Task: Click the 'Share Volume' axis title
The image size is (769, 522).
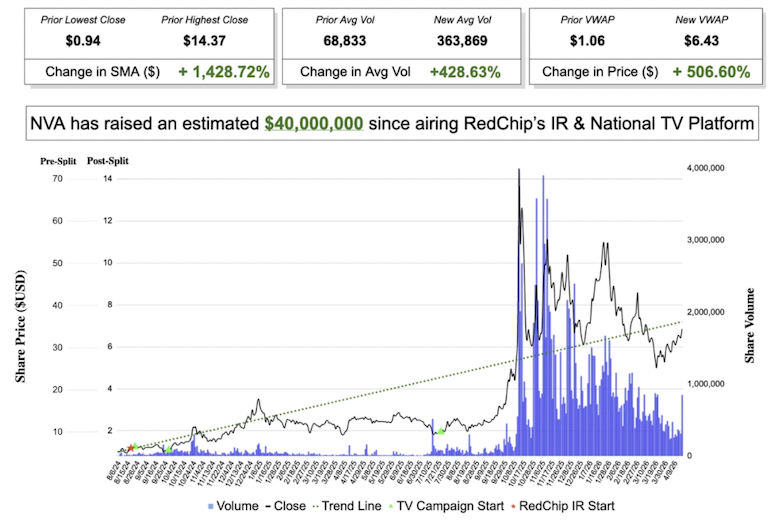Action: [x=749, y=326]
